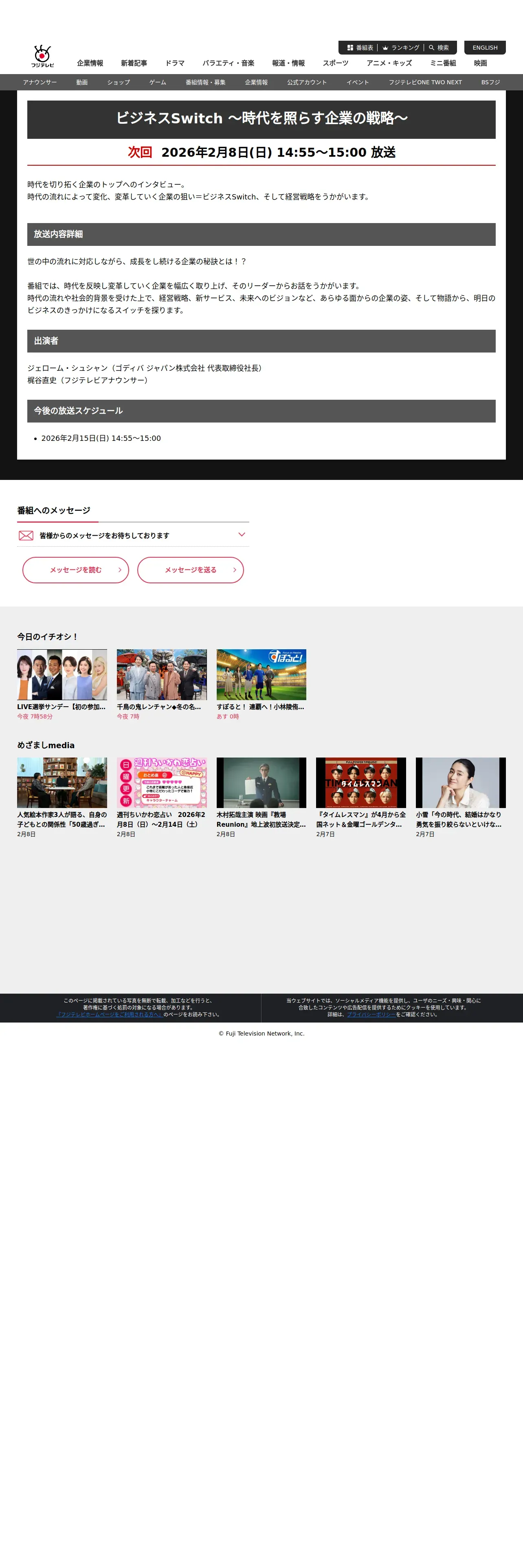Open the 小雪 interview article thumbnail
Image resolution: width=523 pixels, height=1568 pixels.
461,783
